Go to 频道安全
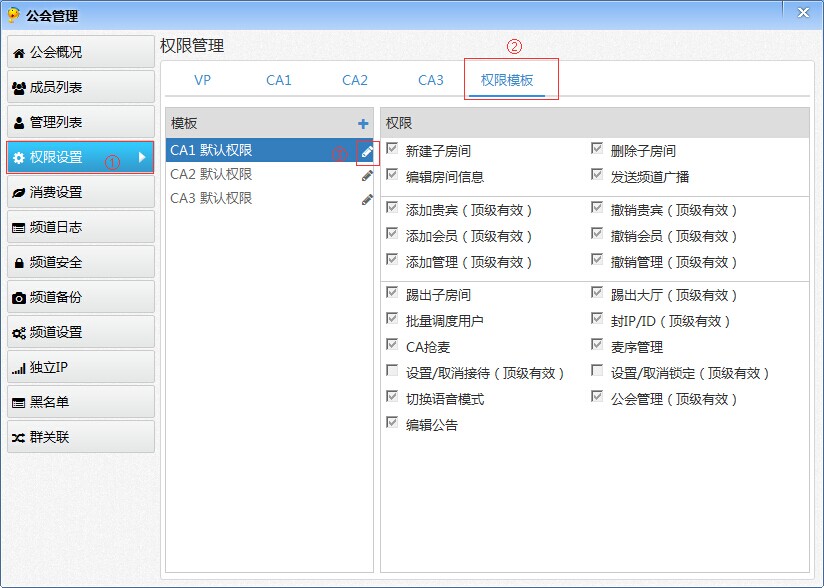Screen dimensions: 824x588 tap(81, 262)
